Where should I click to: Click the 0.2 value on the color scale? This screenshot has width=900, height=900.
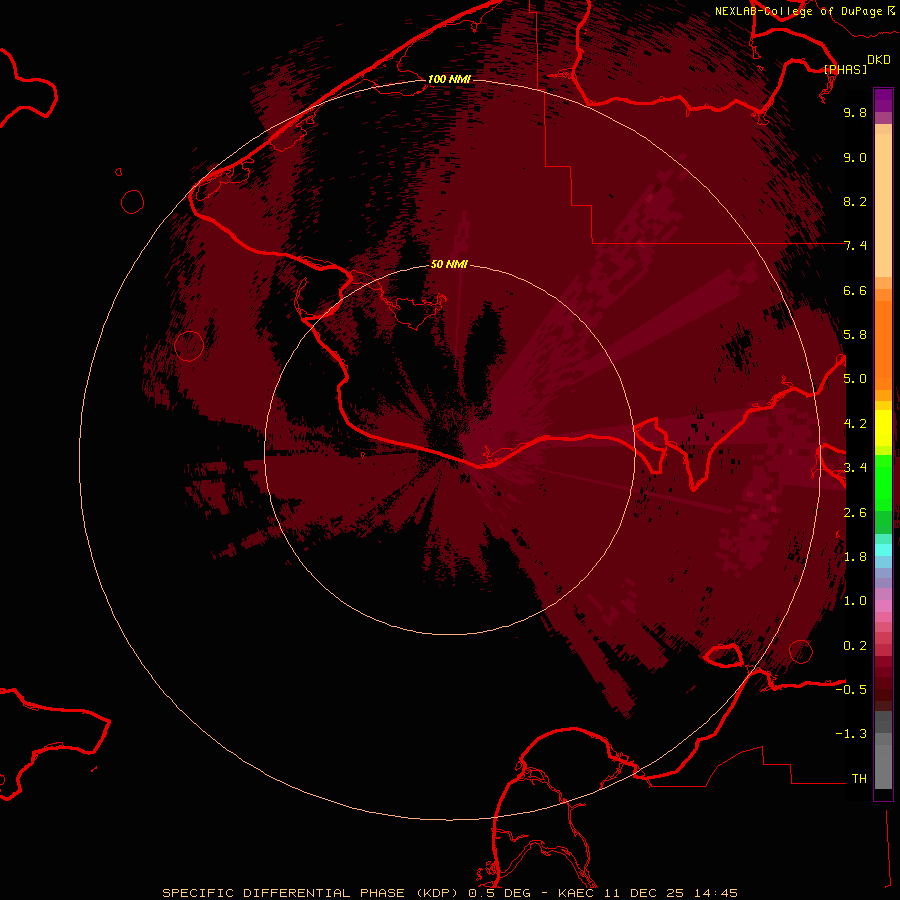855,646
